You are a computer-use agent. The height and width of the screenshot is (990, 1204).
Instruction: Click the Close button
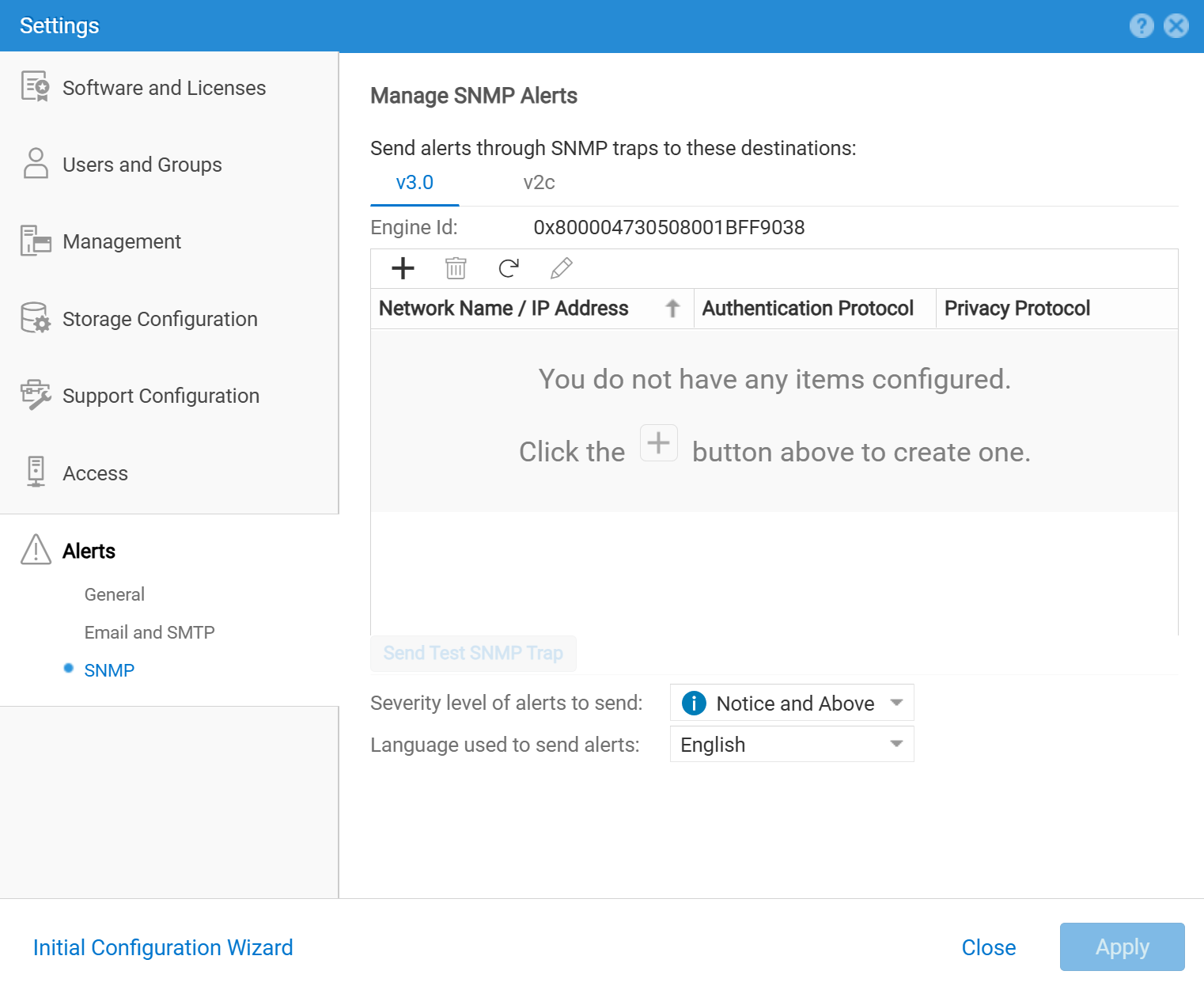click(988, 947)
